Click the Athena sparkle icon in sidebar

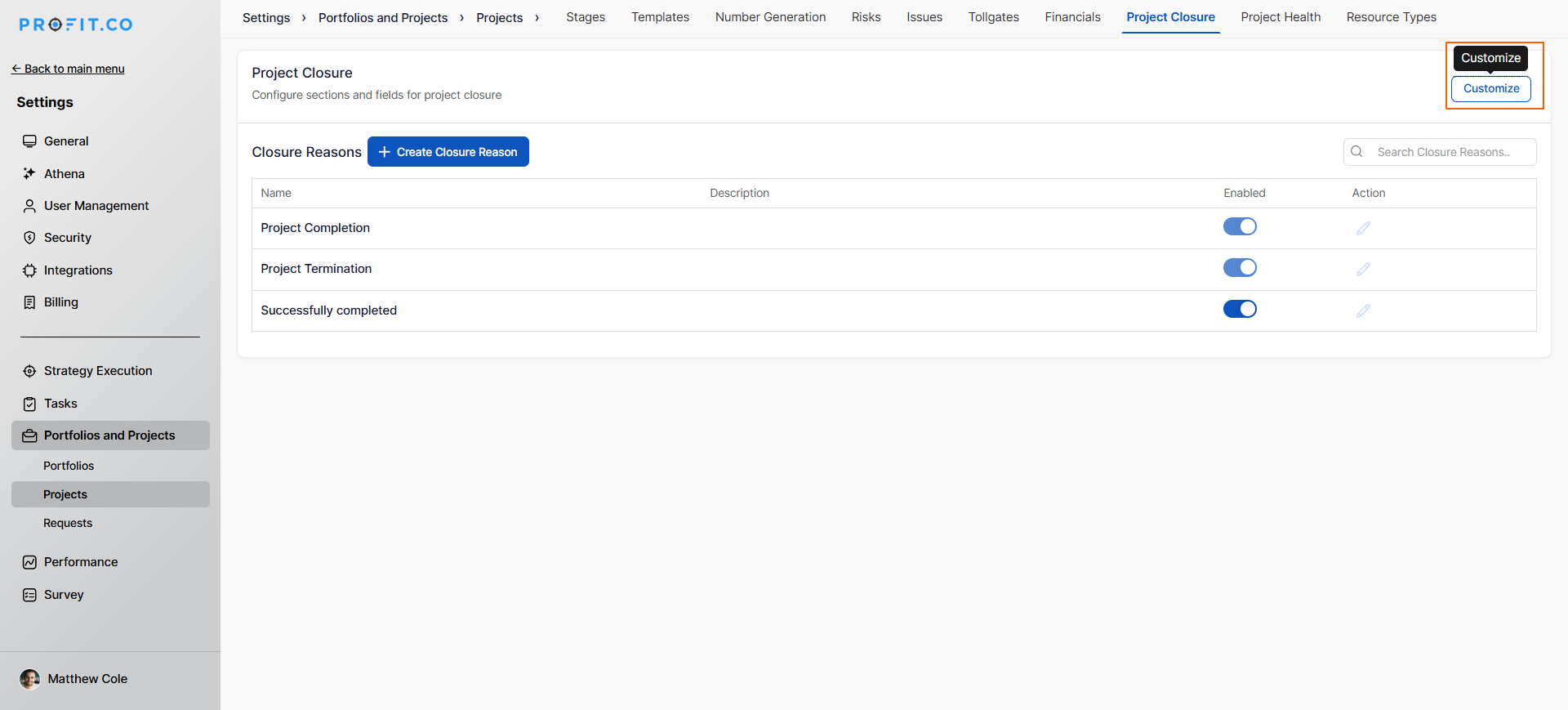click(x=29, y=173)
